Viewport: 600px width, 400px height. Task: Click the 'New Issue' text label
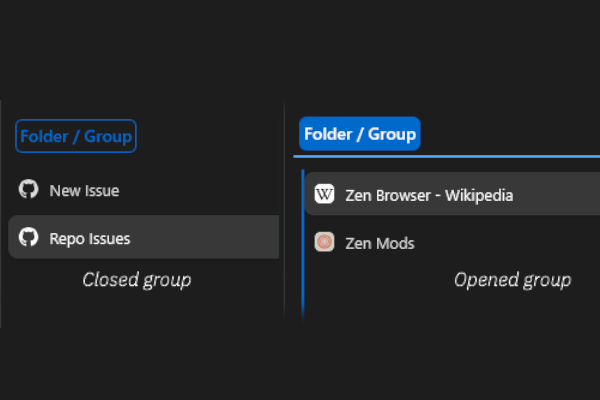coord(84,191)
